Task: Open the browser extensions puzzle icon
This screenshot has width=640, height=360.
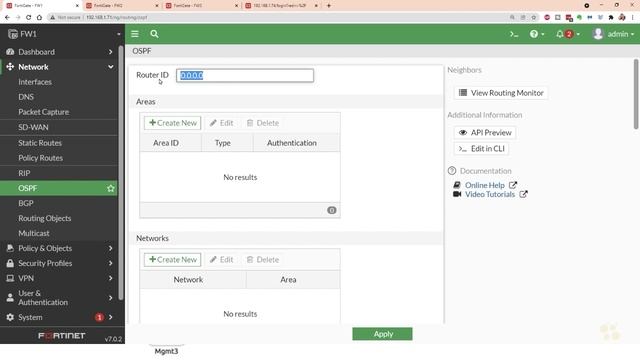Action: click(611, 18)
